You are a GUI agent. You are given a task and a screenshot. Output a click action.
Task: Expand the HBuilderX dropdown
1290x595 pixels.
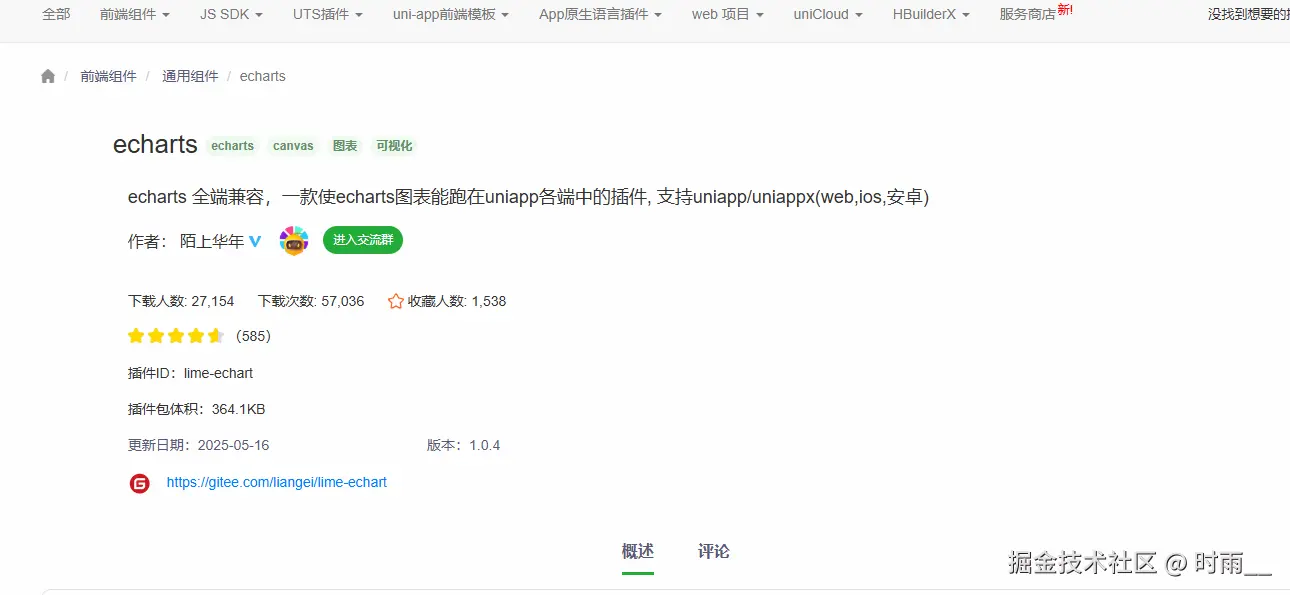[x=931, y=14]
